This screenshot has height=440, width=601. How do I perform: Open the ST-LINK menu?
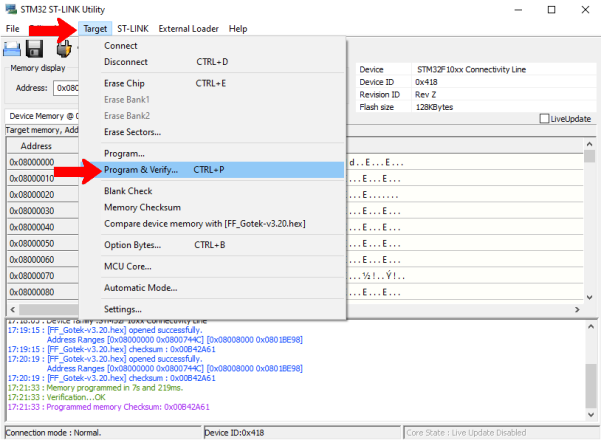pos(133,29)
